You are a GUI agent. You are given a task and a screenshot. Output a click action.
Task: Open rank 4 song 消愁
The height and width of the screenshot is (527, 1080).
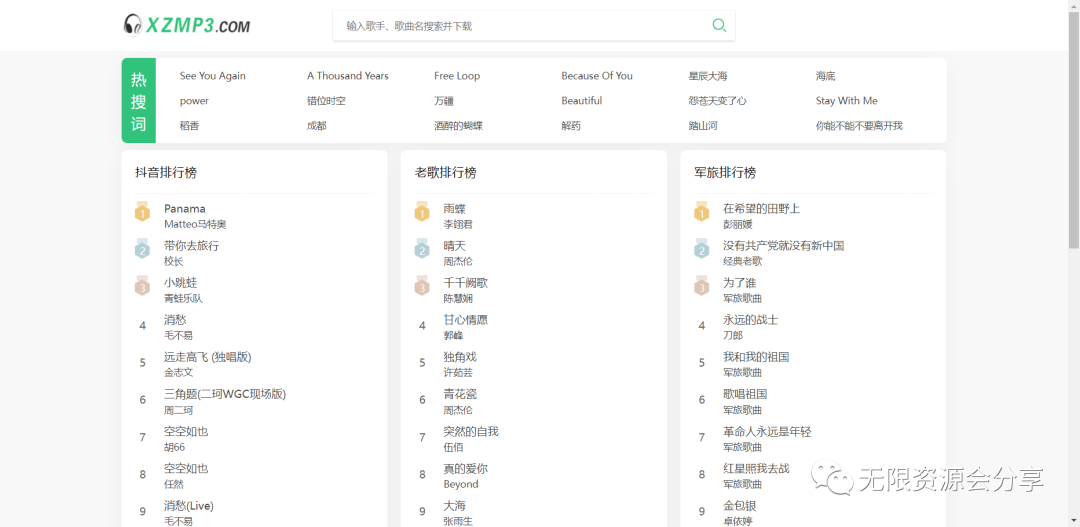point(175,320)
